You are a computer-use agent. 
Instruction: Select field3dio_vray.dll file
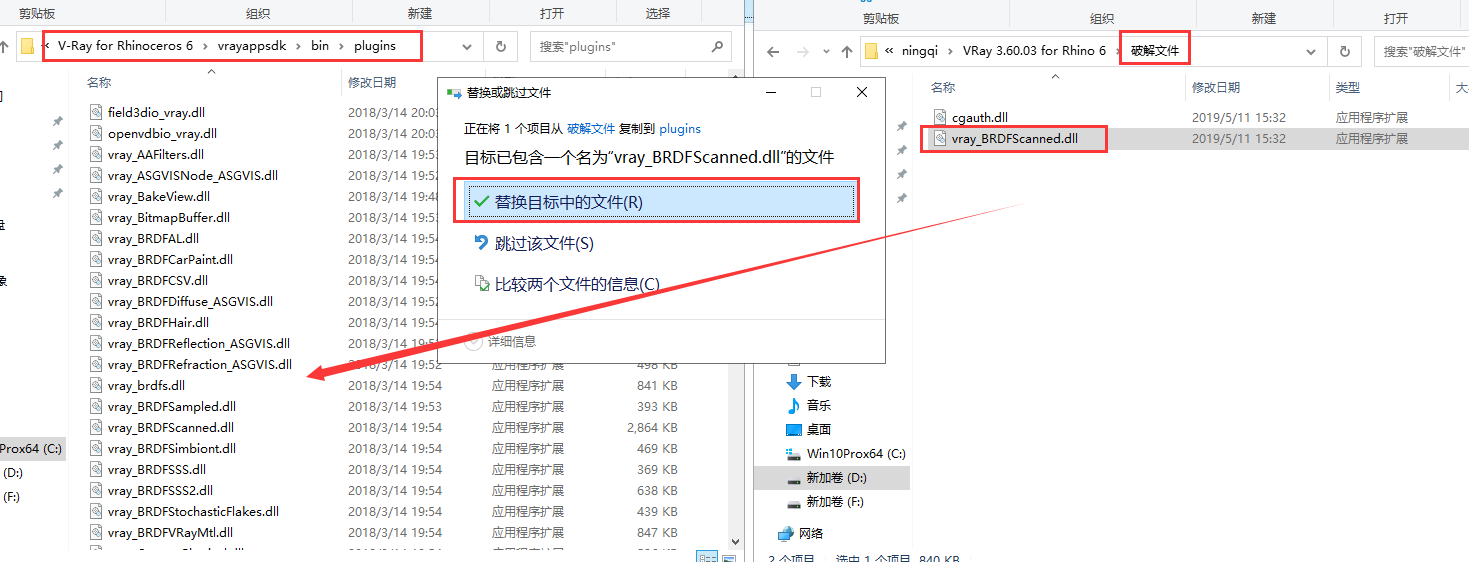(x=156, y=112)
